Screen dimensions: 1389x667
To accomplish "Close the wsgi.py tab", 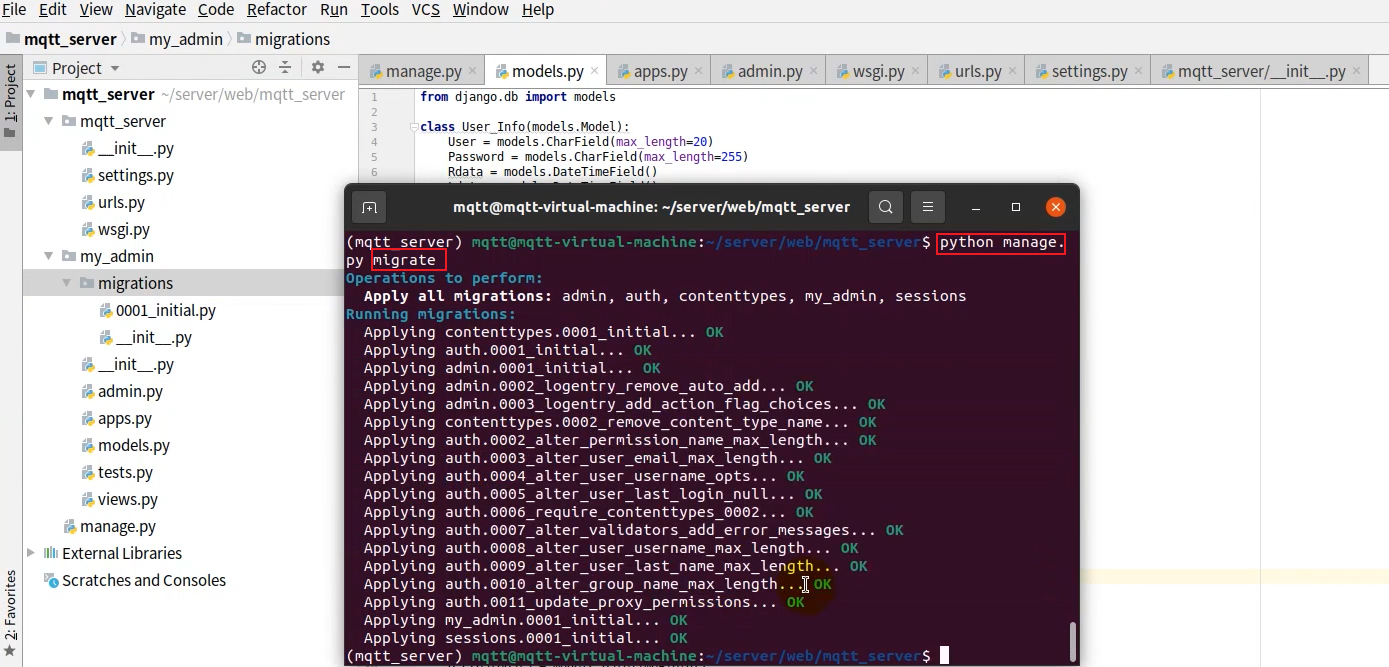I will tap(915, 71).
